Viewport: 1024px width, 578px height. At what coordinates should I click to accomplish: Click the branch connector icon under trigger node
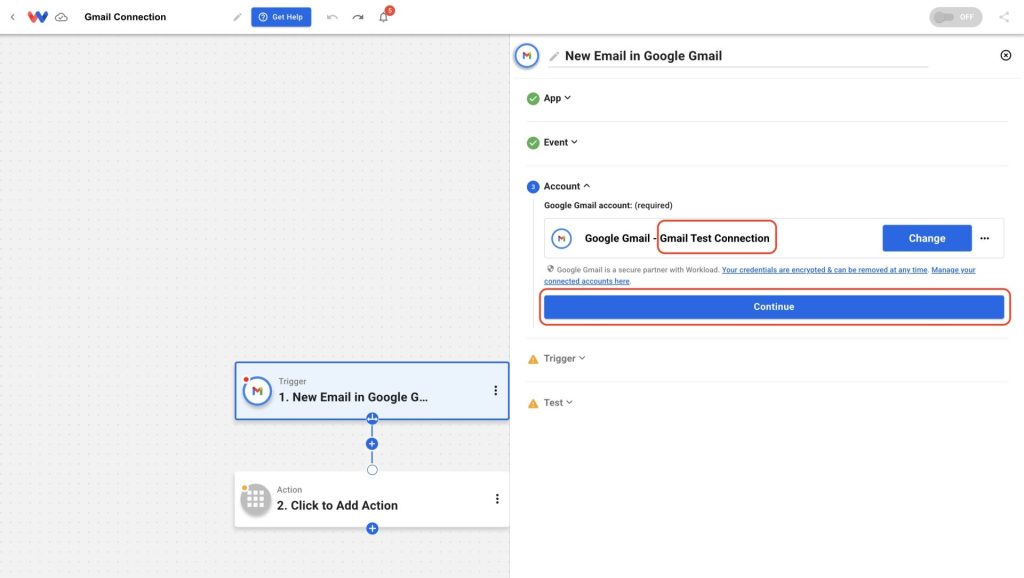click(372, 419)
